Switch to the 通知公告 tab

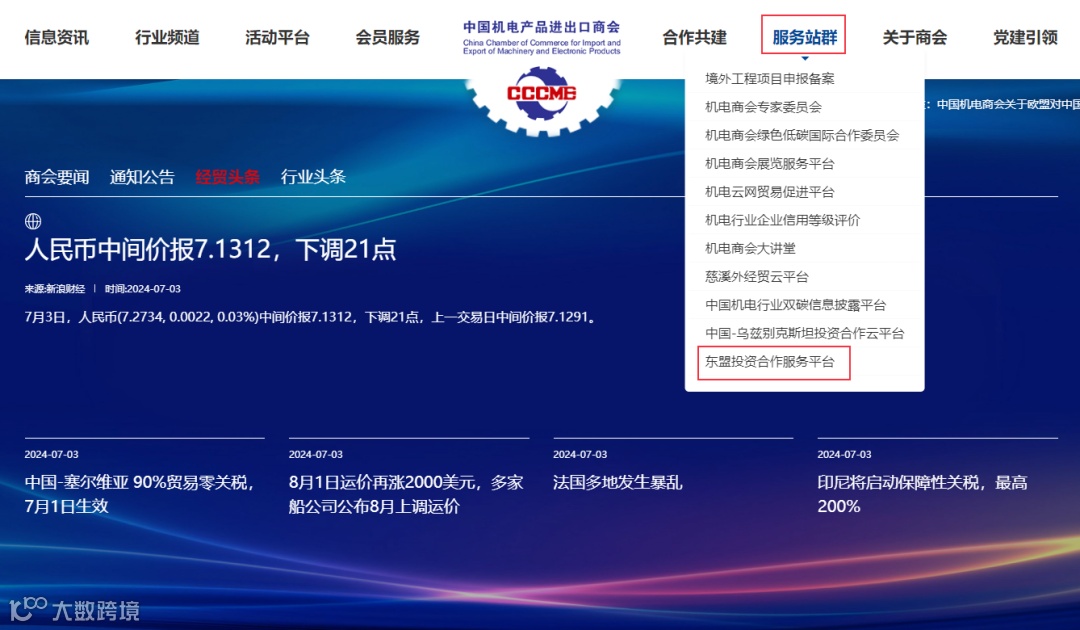click(141, 175)
